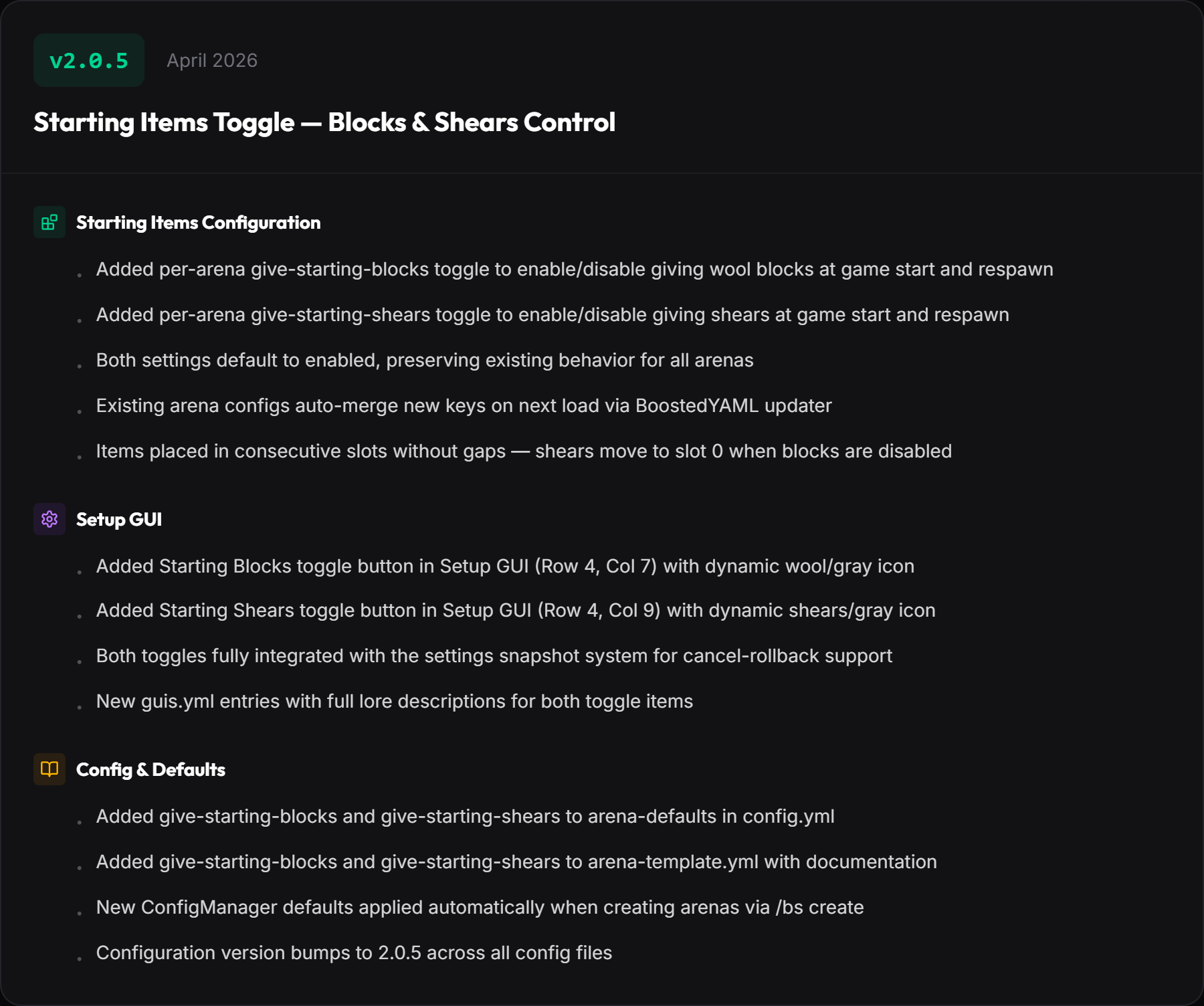Click the BoostedYAML updater auto-merge entry
This screenshot has width=1204, height=1006.
tap(464, 405)
